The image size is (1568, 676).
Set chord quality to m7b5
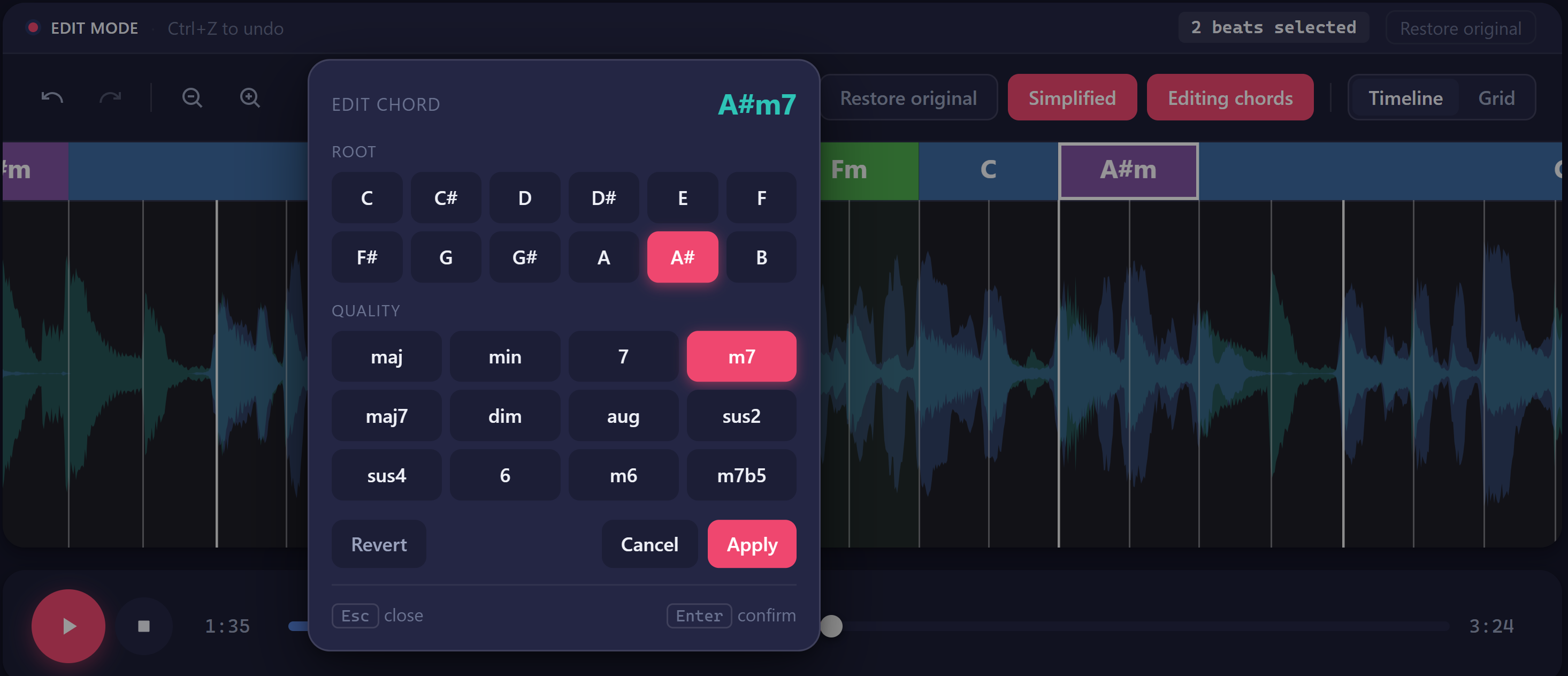pyautogui.click(x=741, y=475)
